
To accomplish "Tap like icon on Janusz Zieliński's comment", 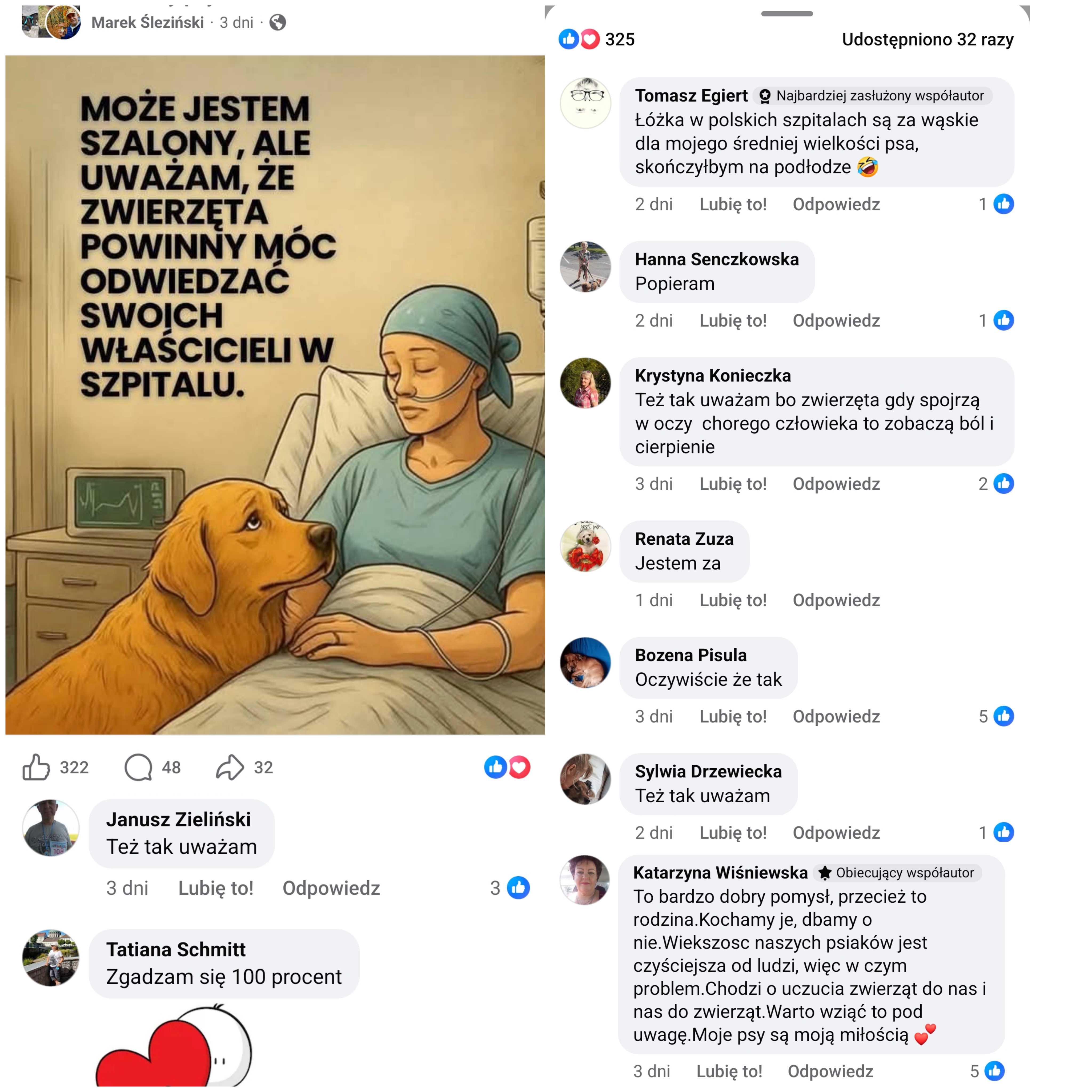I will coord(518,888).
